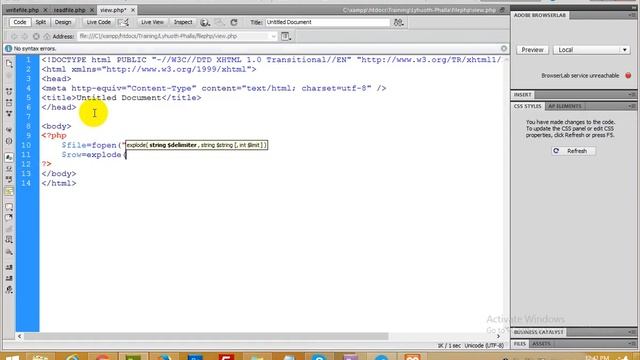
Task: Click Remove Comment icon
Action: [x=9, y=218]
